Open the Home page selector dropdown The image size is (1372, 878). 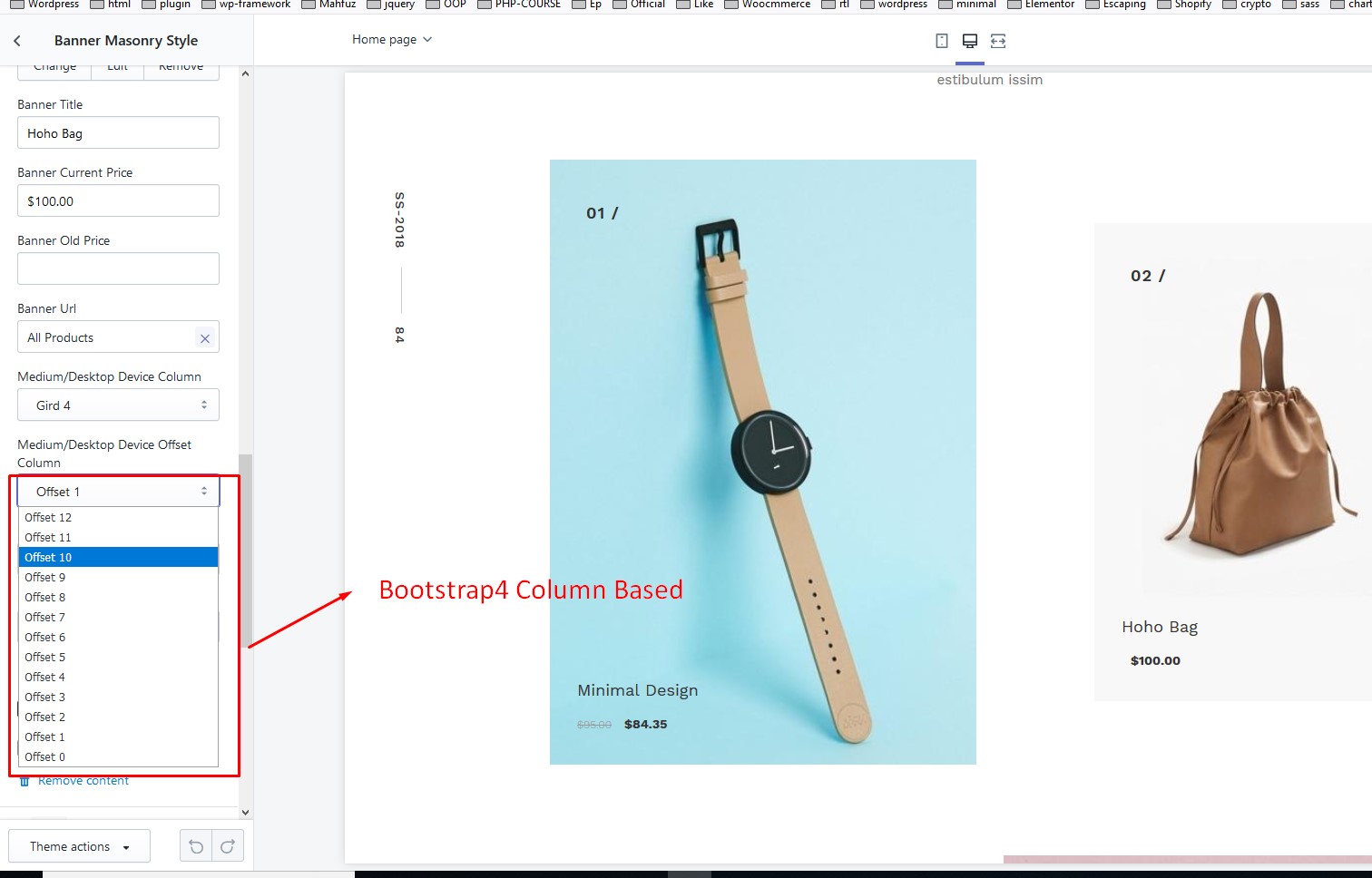pos(392,40)
